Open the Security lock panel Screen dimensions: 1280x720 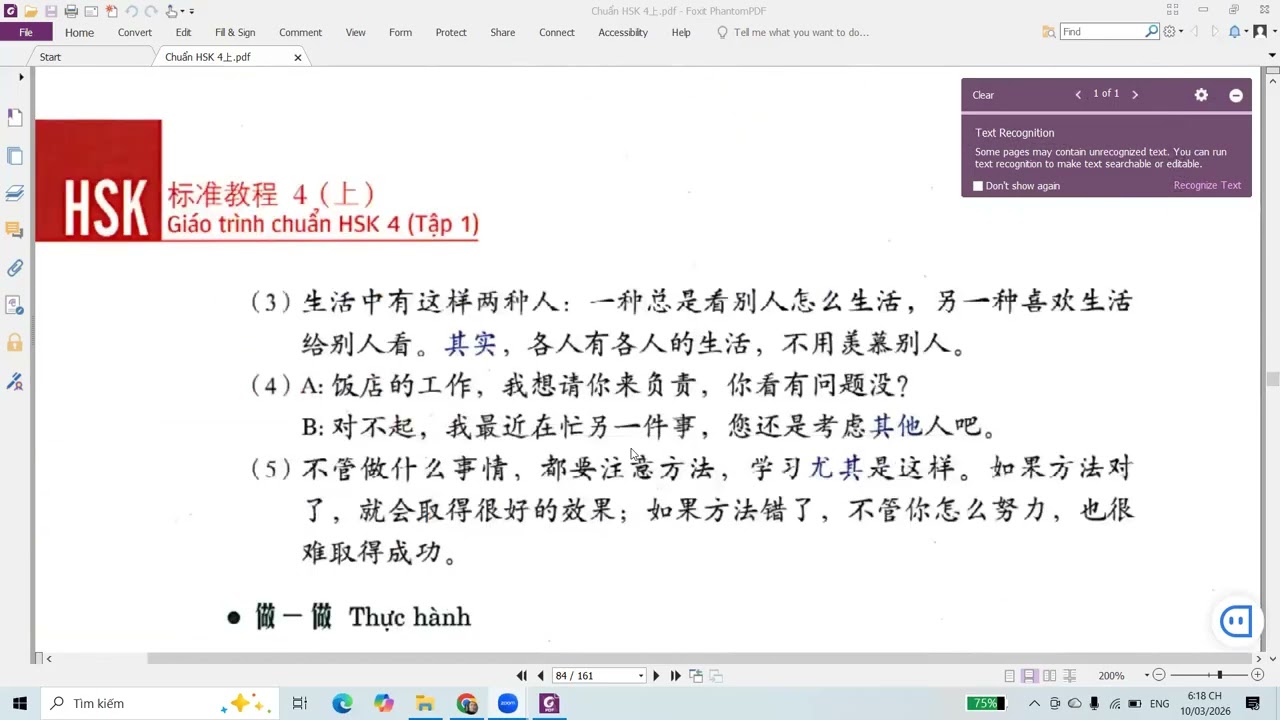click(14, 343)
